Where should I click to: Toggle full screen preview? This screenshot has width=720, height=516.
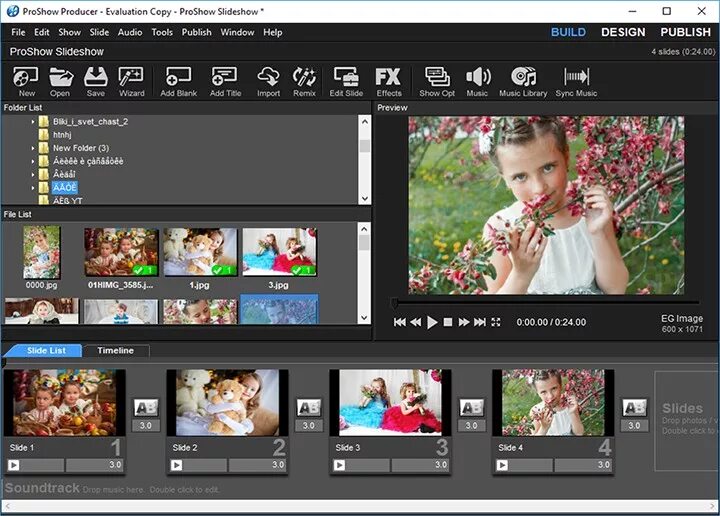[x=496, y=322]
